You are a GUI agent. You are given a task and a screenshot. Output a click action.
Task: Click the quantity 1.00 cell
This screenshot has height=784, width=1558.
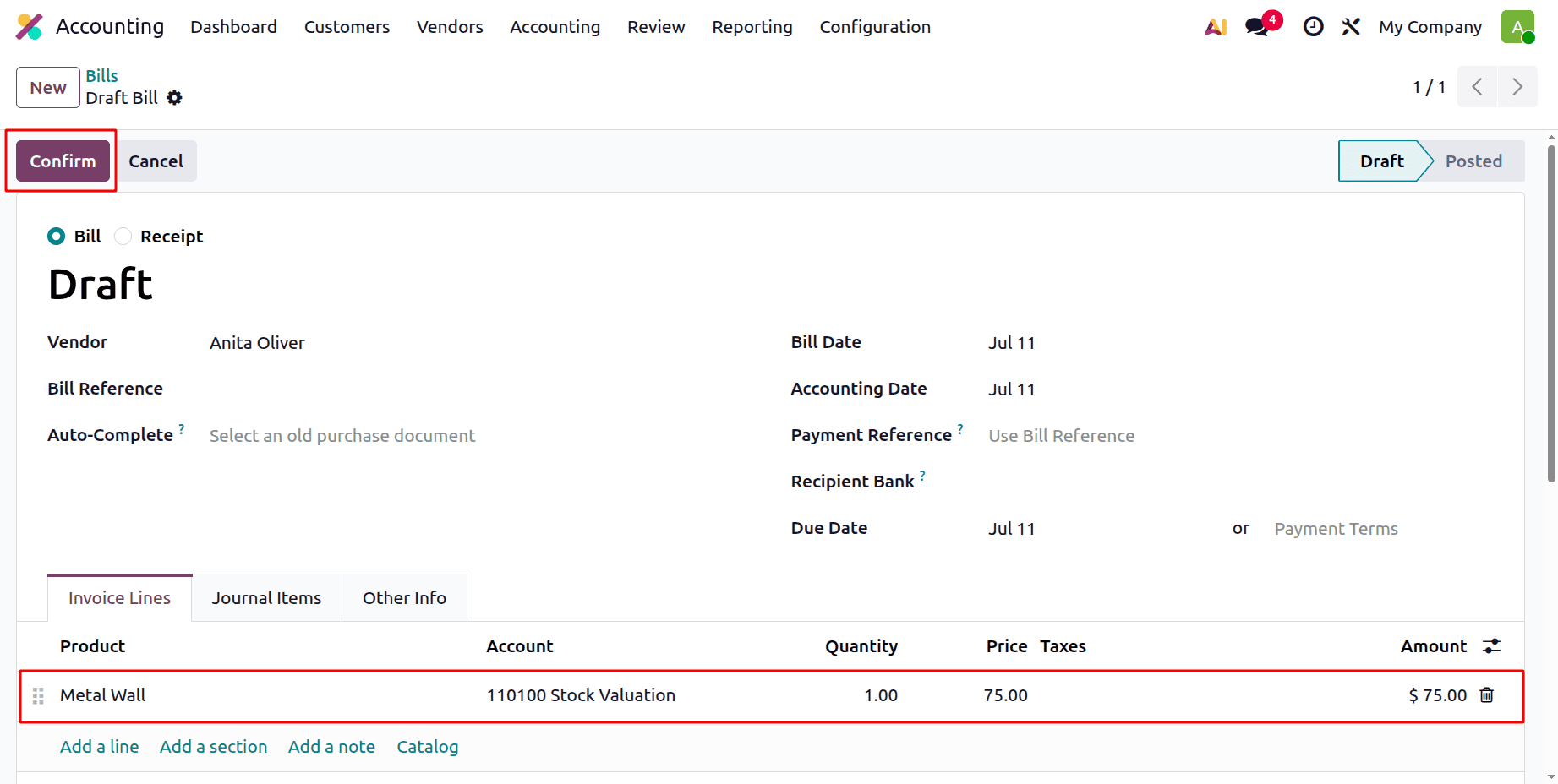[x=881, y=695]
